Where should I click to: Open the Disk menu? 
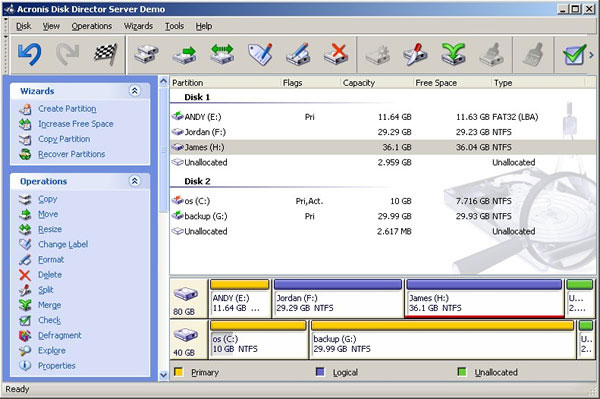click(x=23, y=26)
